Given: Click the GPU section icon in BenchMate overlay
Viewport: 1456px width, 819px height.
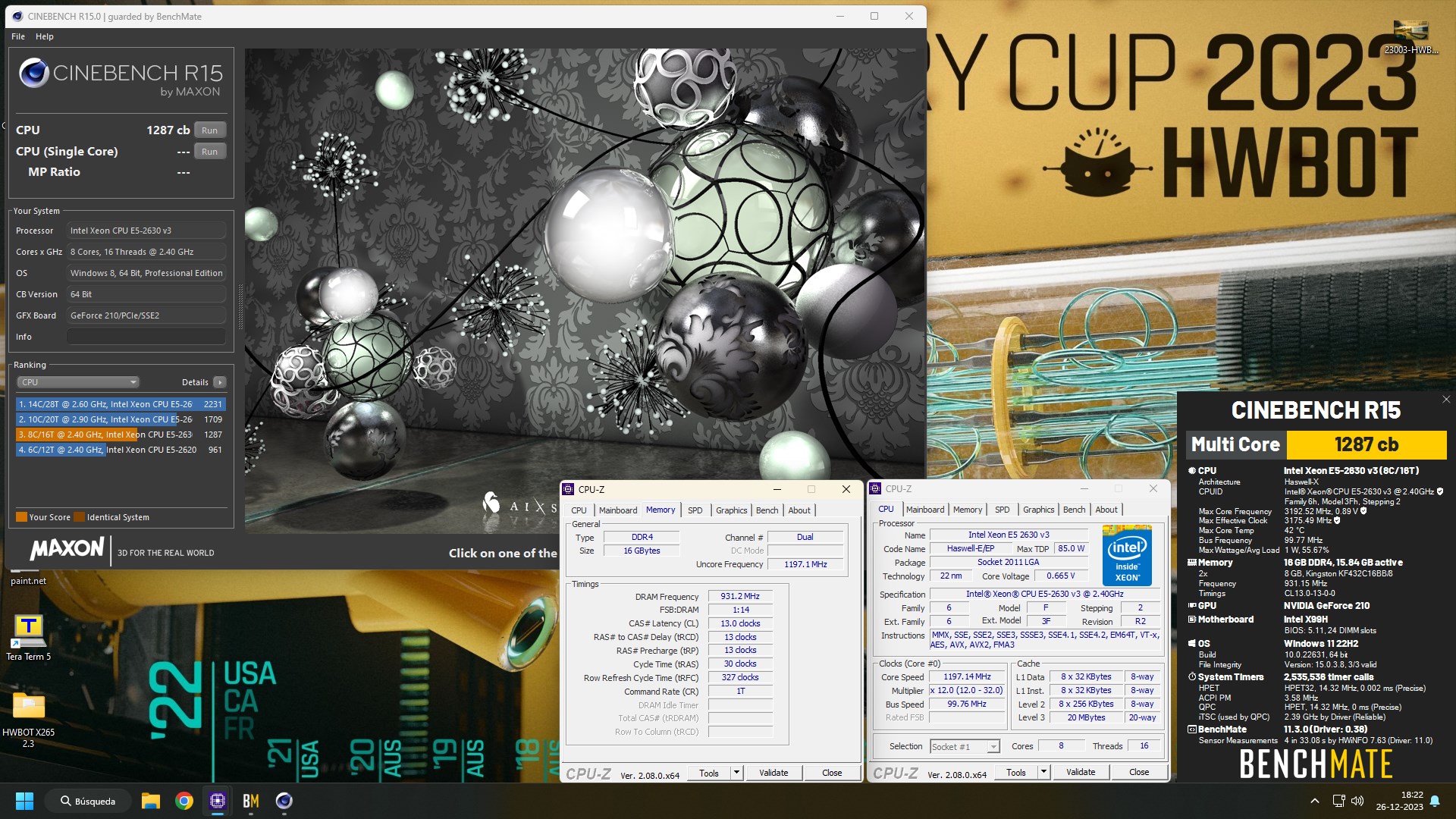Looking at the screenshot, I should 1192,606.
